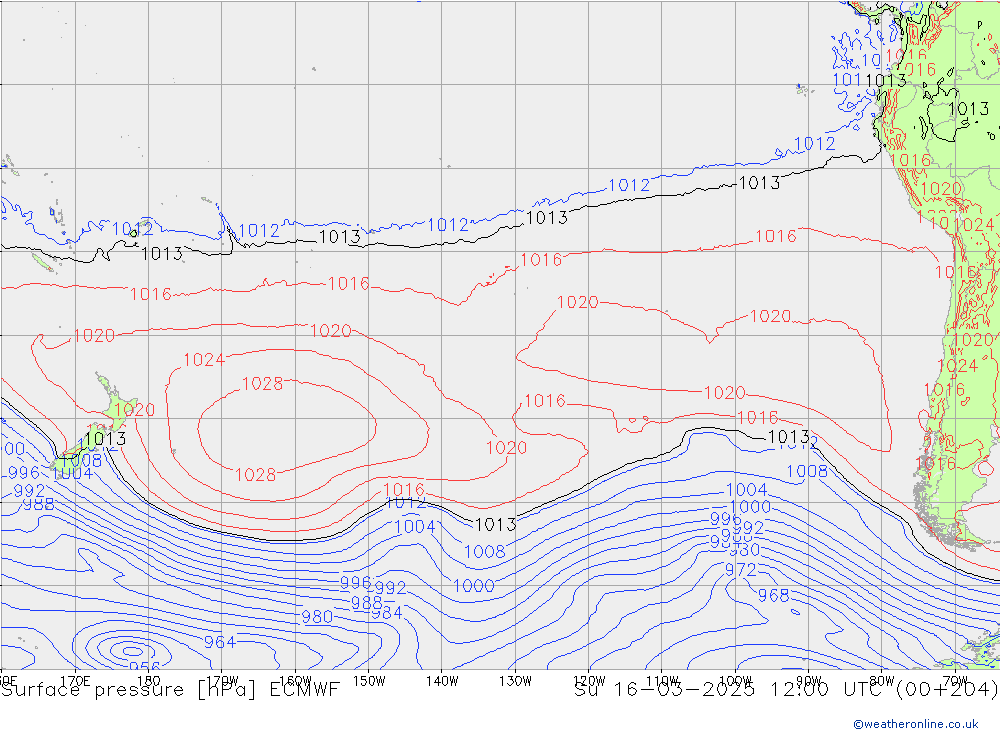The image size is (1000, 733).
Task: Click the 70W longitude axis label
Action: coord(955,681)
